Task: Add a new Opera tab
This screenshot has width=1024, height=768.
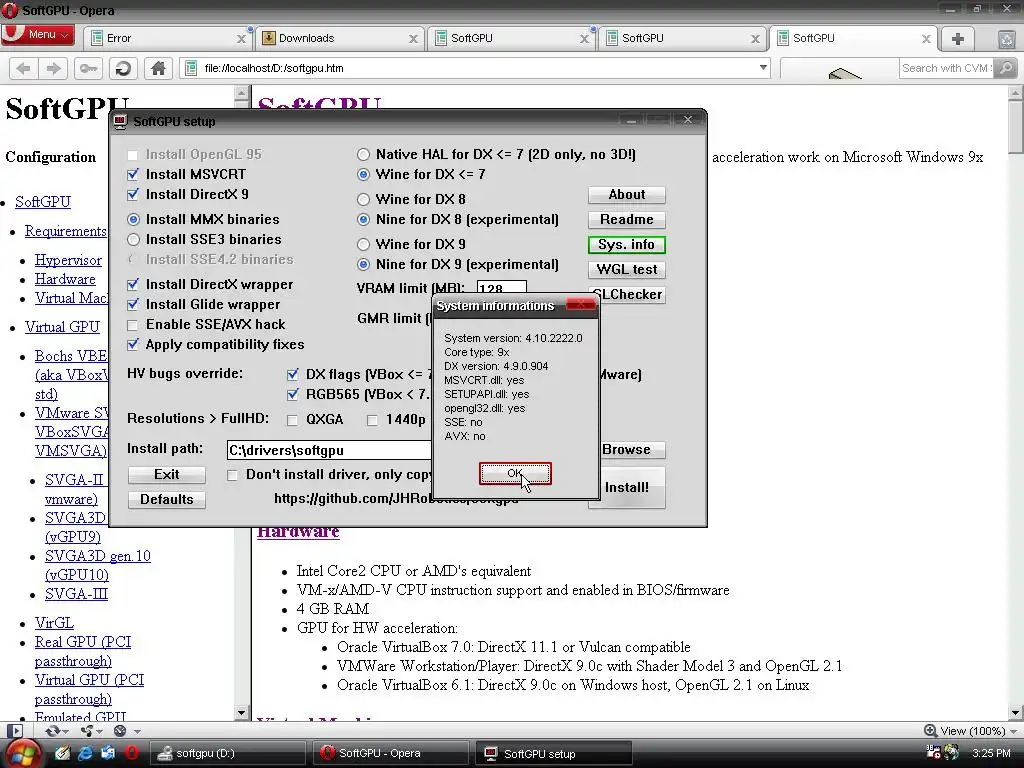Action: coord(957,39)
